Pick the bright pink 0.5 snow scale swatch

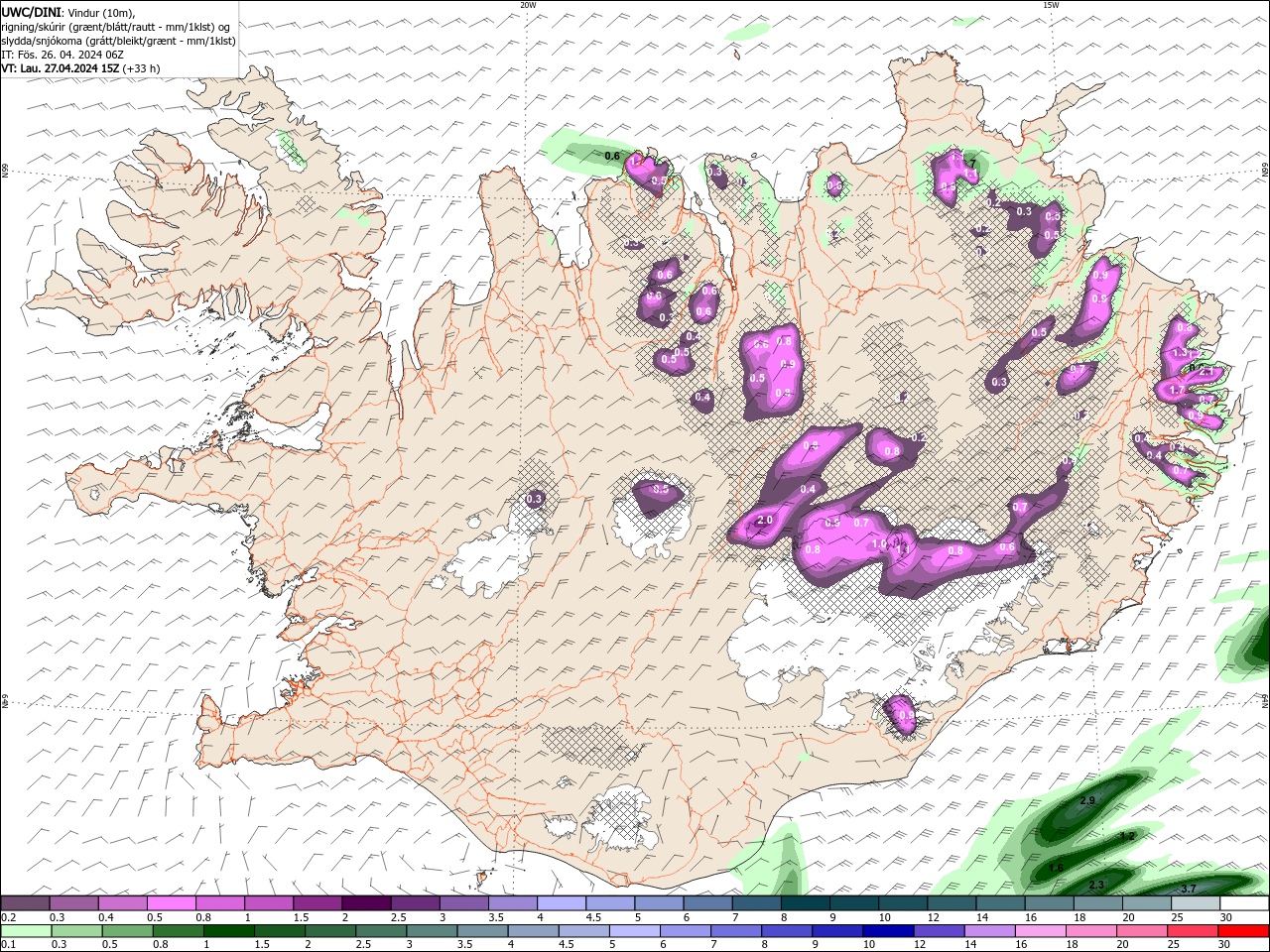[171, 903]
